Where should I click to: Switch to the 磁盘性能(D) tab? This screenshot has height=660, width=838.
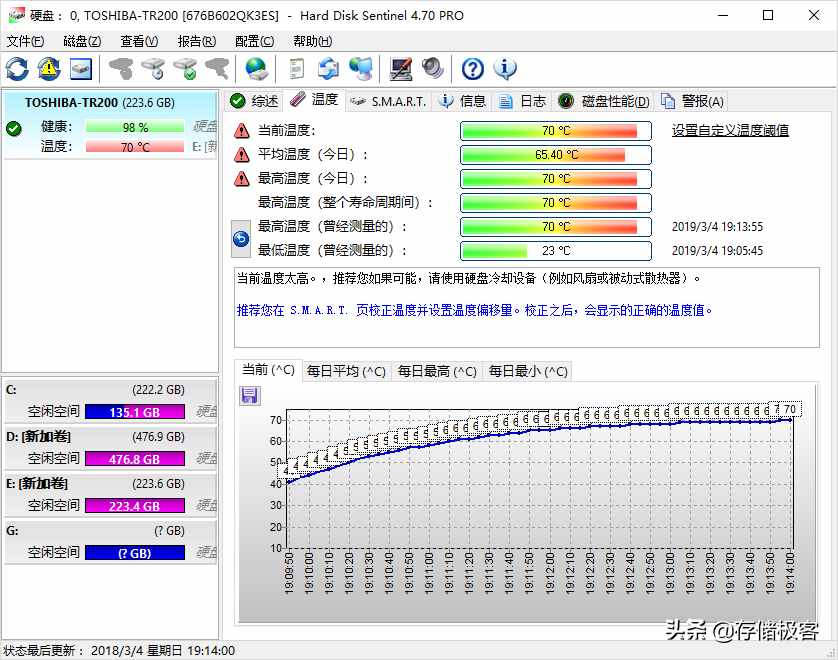click(x=604, y=101)
